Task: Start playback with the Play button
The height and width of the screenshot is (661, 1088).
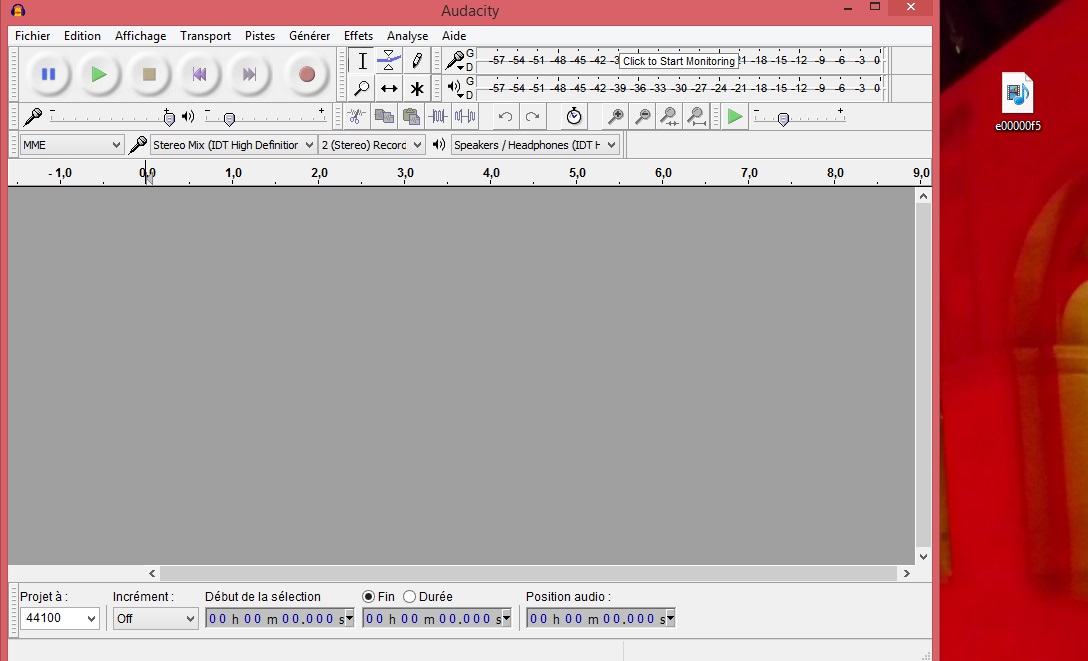Action: coord(99,74)
